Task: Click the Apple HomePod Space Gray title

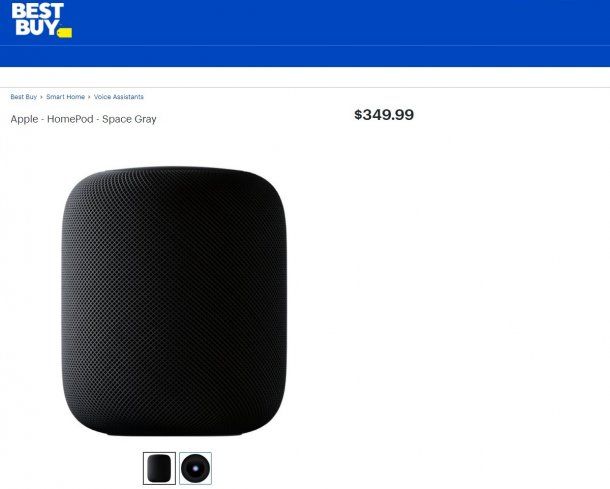Action: pos(83,119)
